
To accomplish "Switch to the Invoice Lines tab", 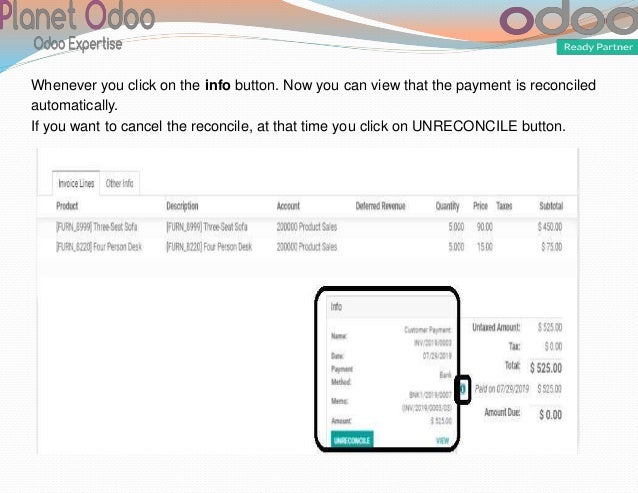I will pos(76,183).
